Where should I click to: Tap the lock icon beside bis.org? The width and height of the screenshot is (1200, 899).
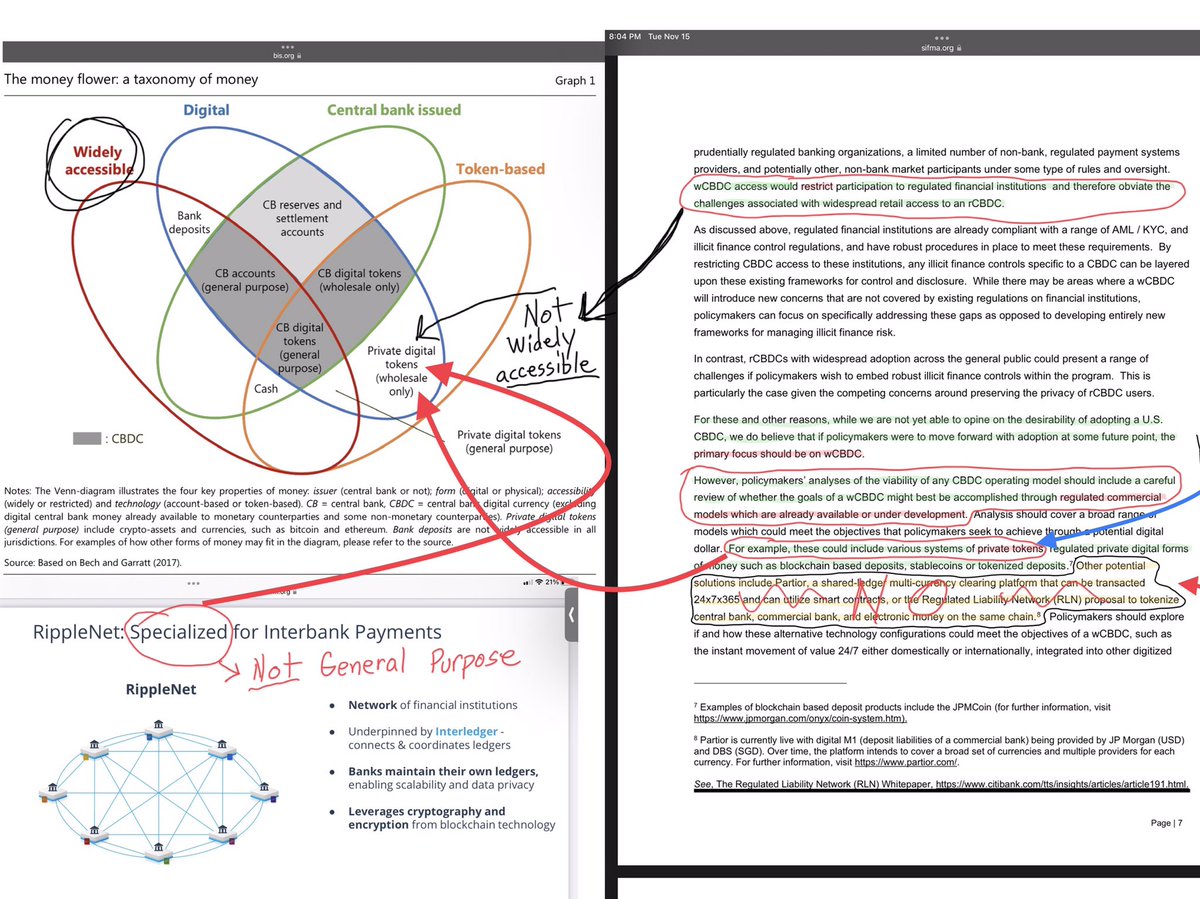click(x=299, y=55)
